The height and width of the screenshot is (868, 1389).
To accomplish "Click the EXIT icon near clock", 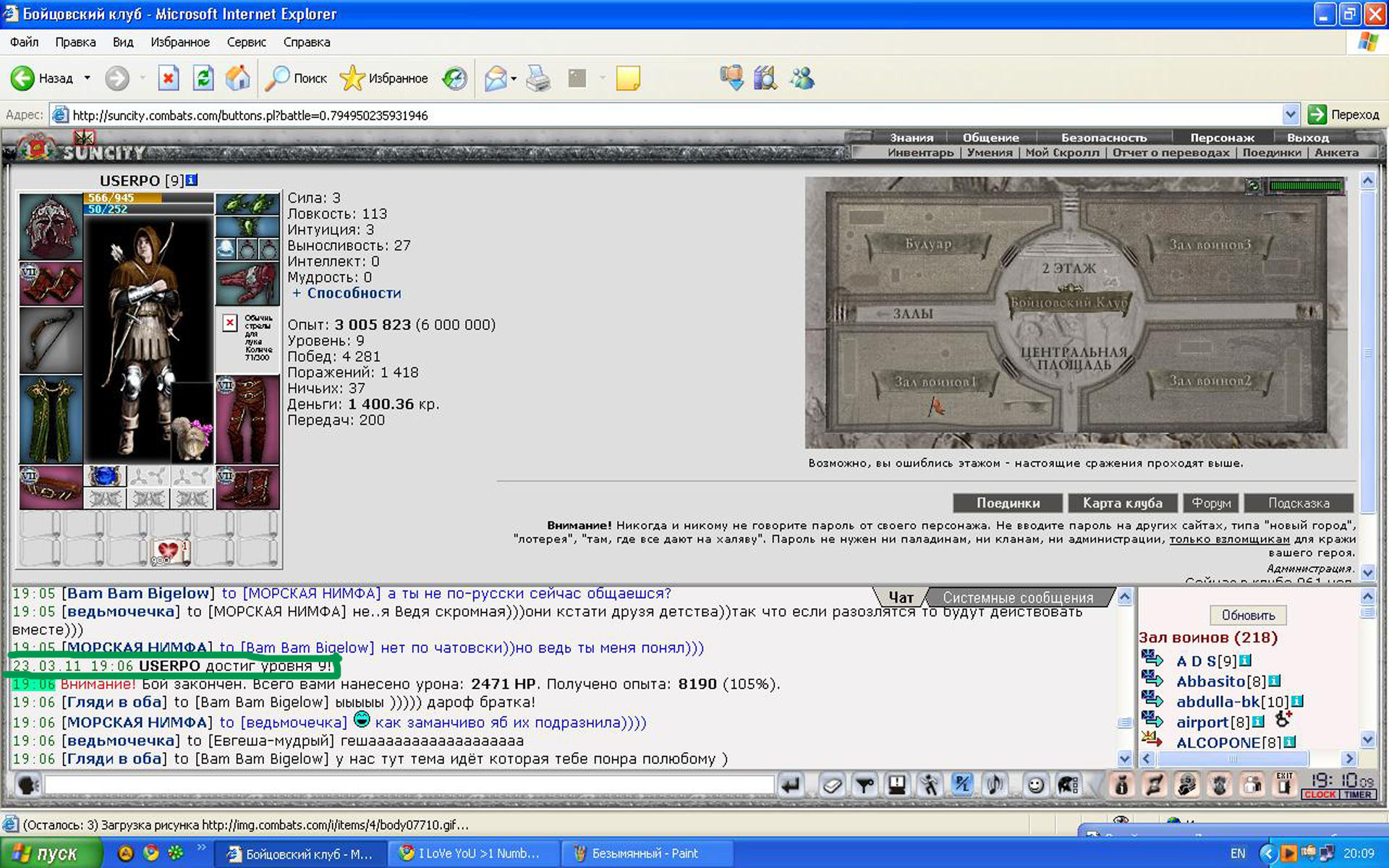I will click(x=1285, y=783).
